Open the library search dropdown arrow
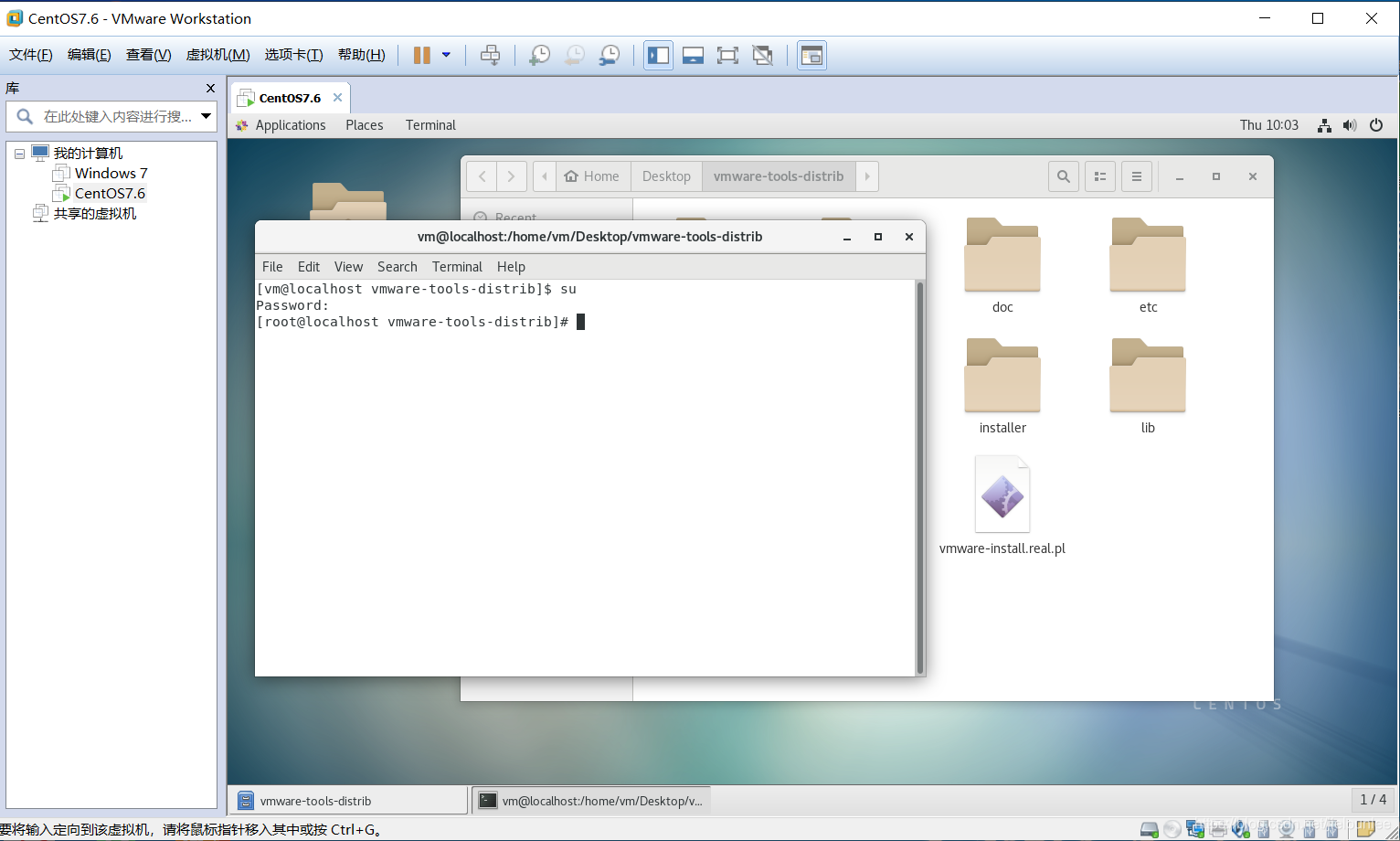This screenshot has width=1400, height=841. [207, 116]
